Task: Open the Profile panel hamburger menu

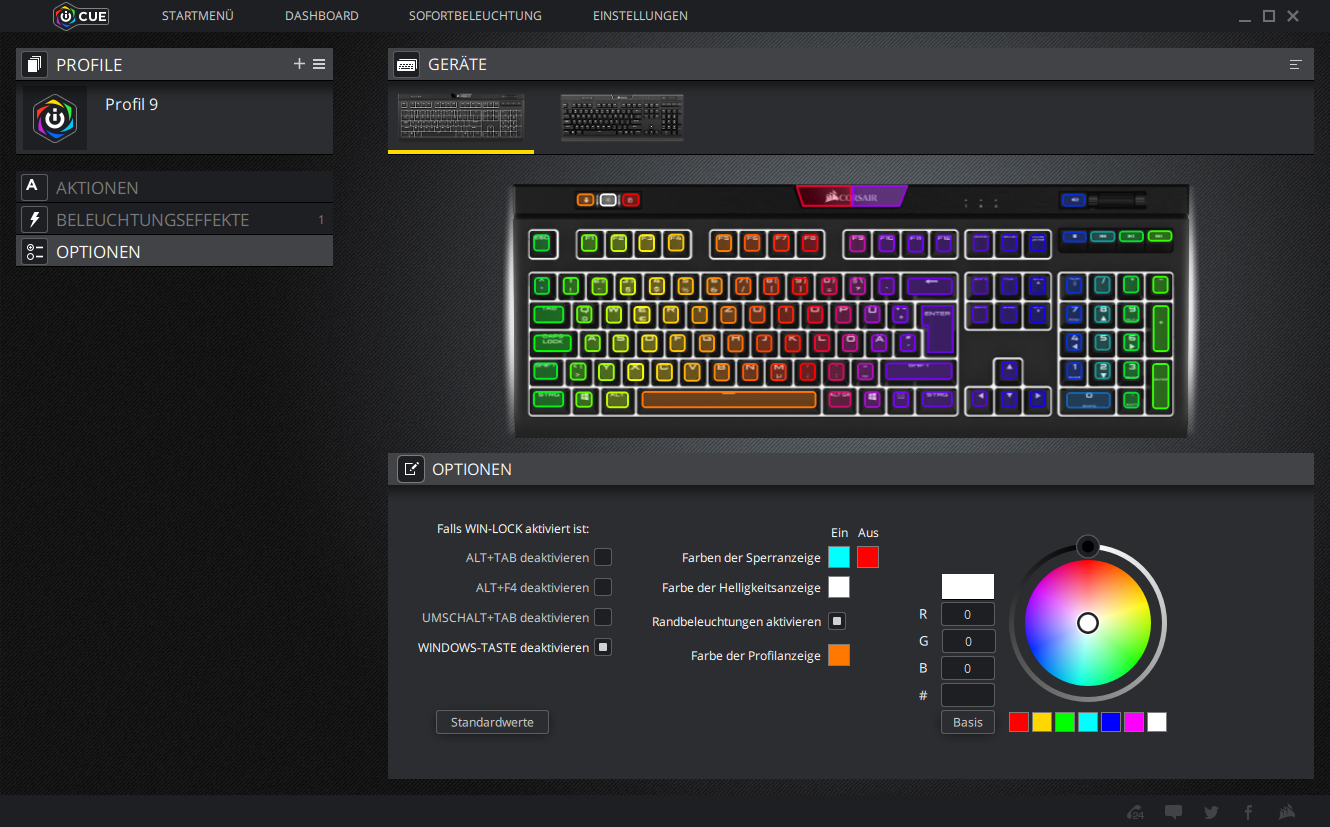Action: 320,63
